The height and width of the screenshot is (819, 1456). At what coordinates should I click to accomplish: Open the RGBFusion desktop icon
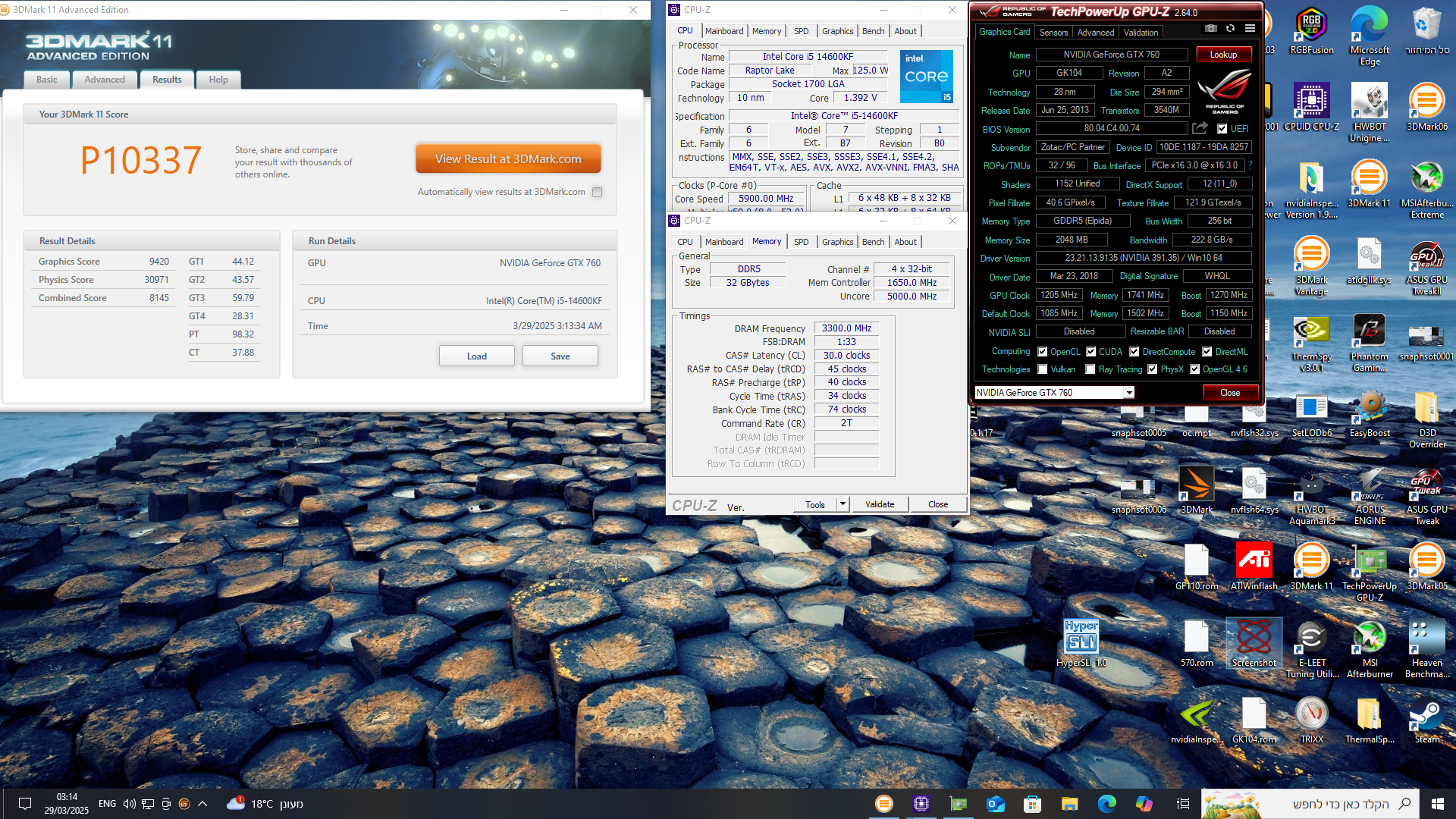pos(1312,32)
